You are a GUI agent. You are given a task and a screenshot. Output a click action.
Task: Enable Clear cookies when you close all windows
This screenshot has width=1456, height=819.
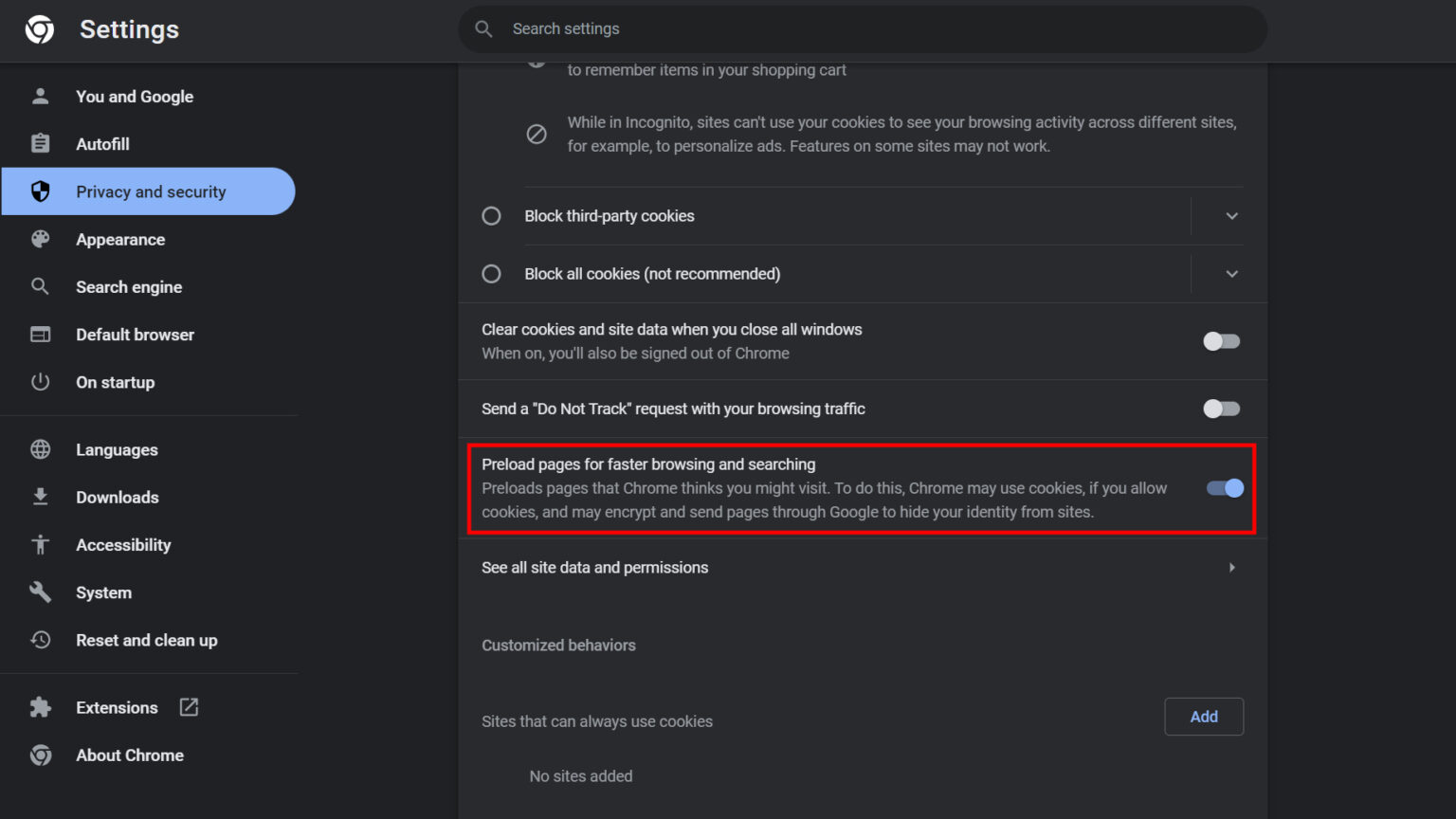[x=1221, y=341]
